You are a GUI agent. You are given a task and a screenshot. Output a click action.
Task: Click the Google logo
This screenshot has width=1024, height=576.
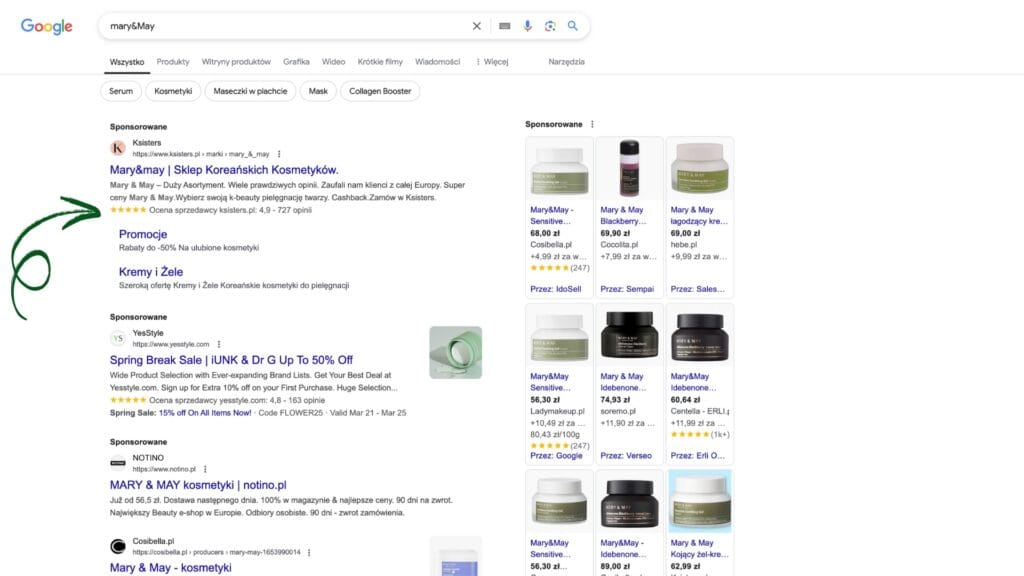[x=46, y=25]
